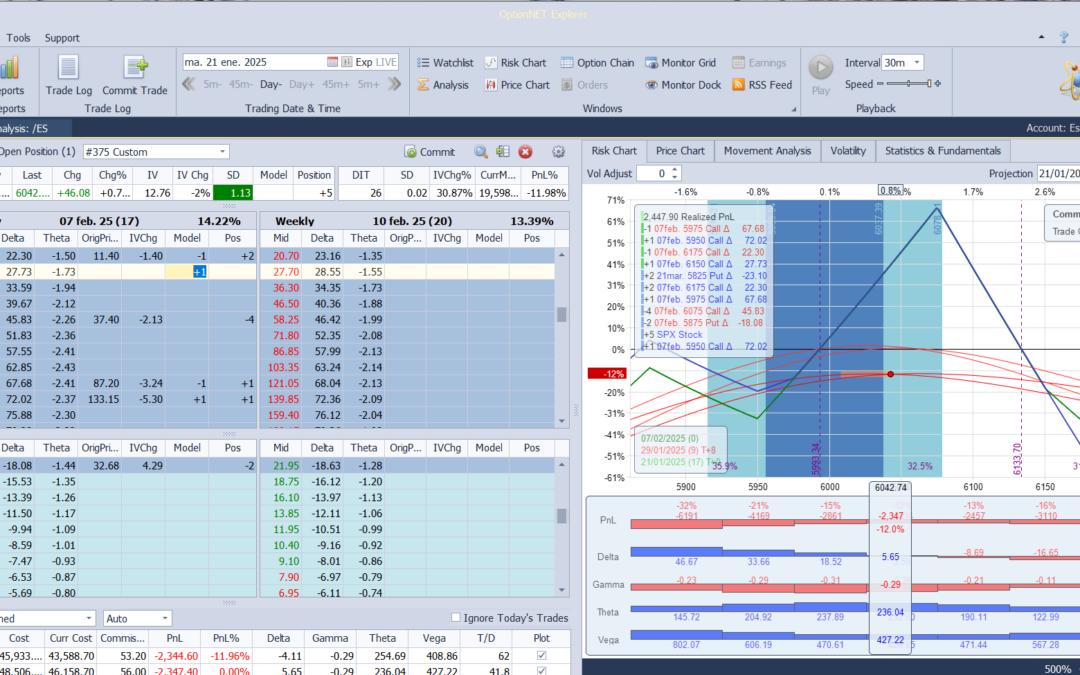Switch to the Price Chart tab

coord(680,151)
